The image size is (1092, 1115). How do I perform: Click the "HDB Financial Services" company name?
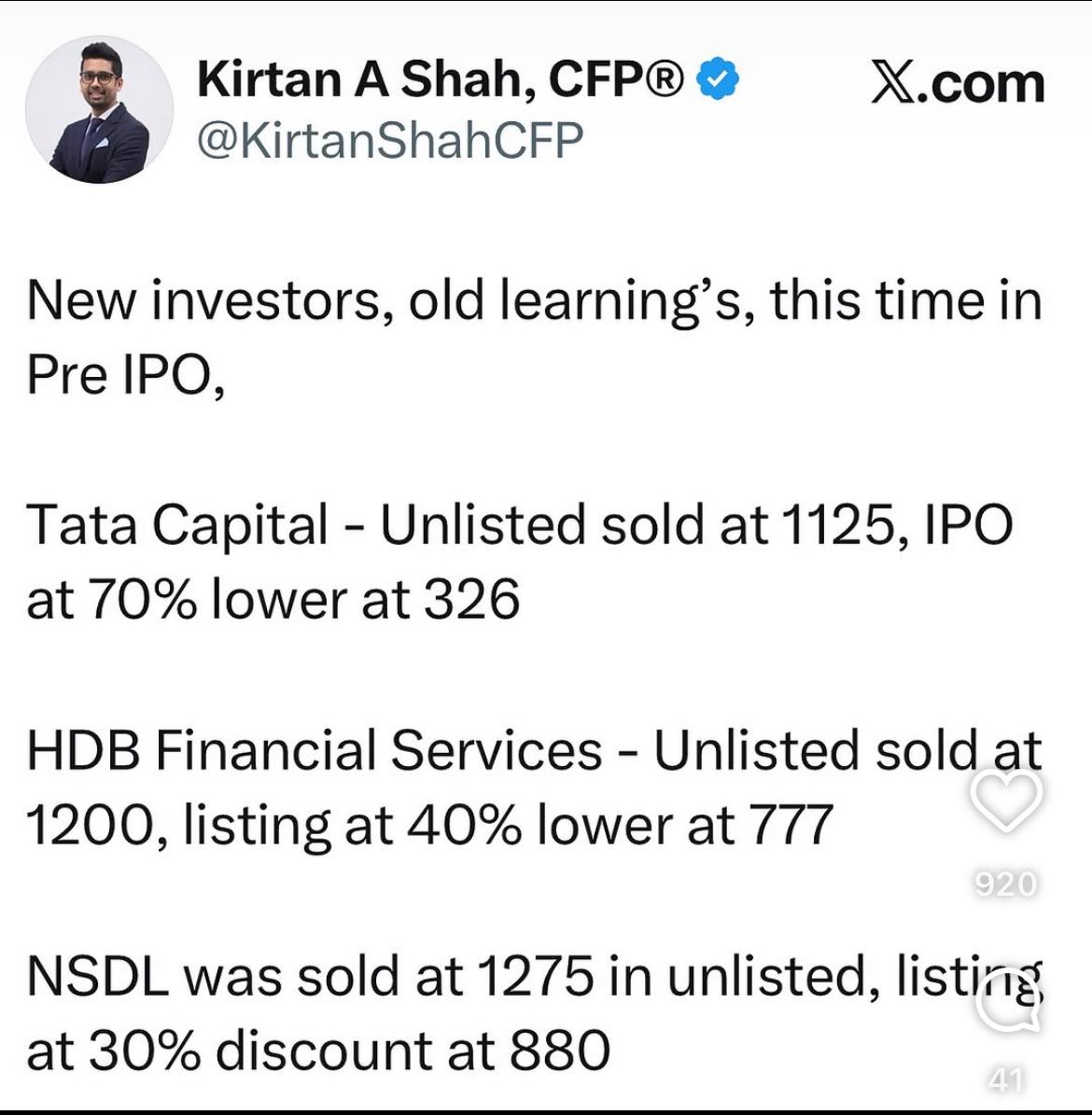315,750
